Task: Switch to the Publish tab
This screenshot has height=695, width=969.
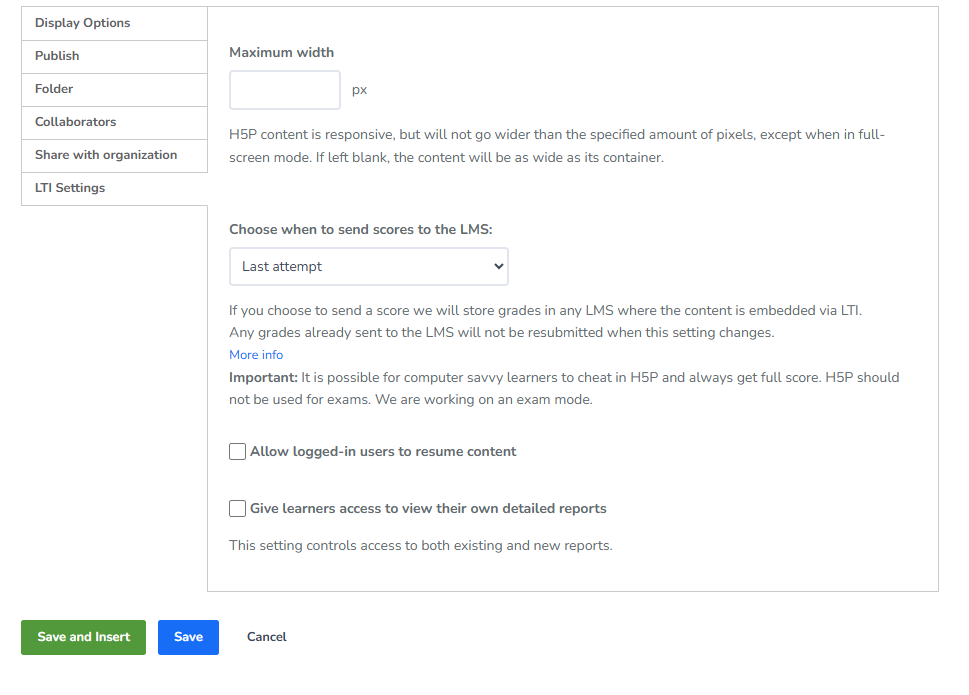Action: click(x=57, y=56)
